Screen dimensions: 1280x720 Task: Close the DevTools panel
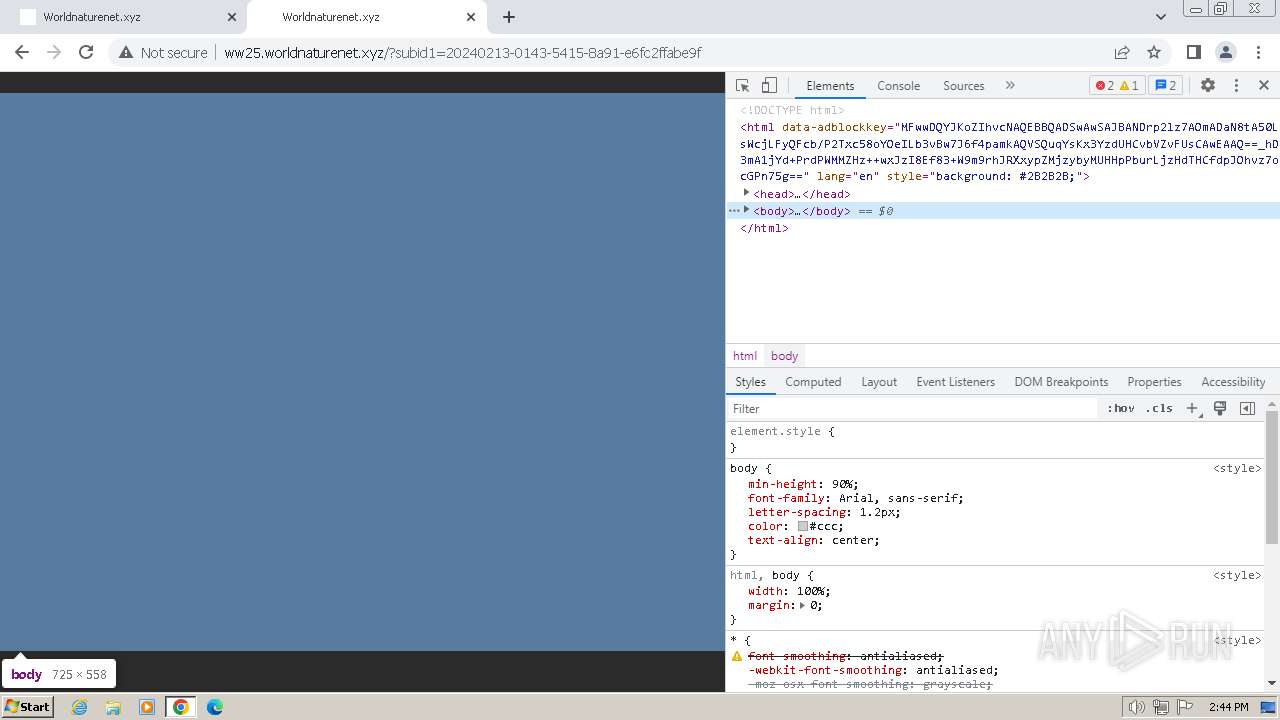pyautogui.click(x=1264, y=85)
